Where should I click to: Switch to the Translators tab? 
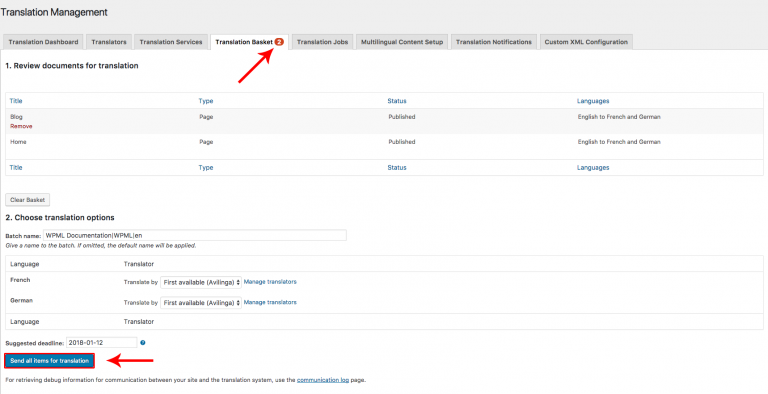109,42
